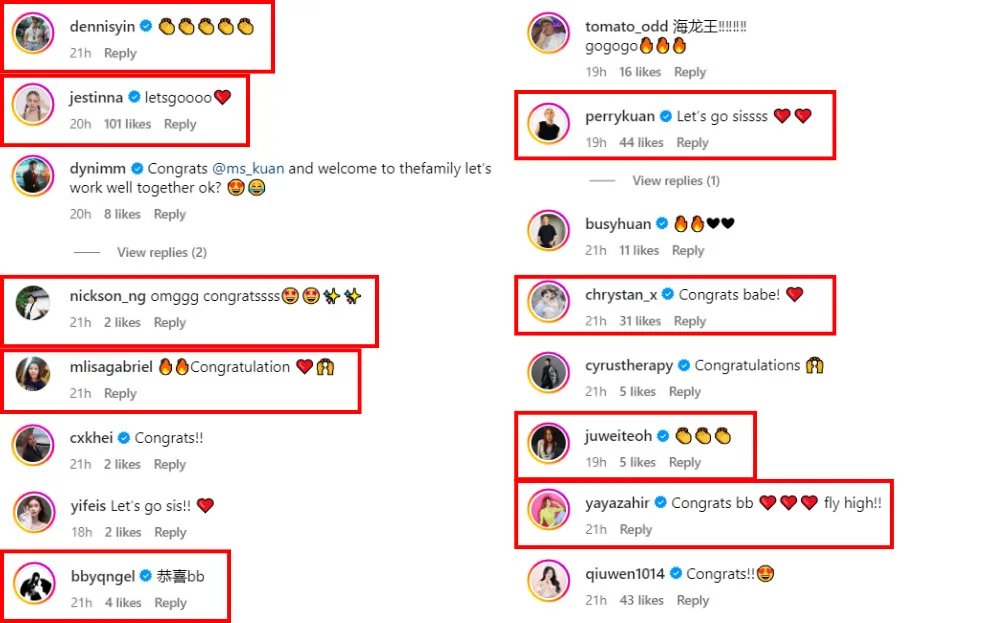This screenshot has height=623, width=1000.
Task: Expand View replies (1) under perrykuan
Action: click(x=675, y=181)
